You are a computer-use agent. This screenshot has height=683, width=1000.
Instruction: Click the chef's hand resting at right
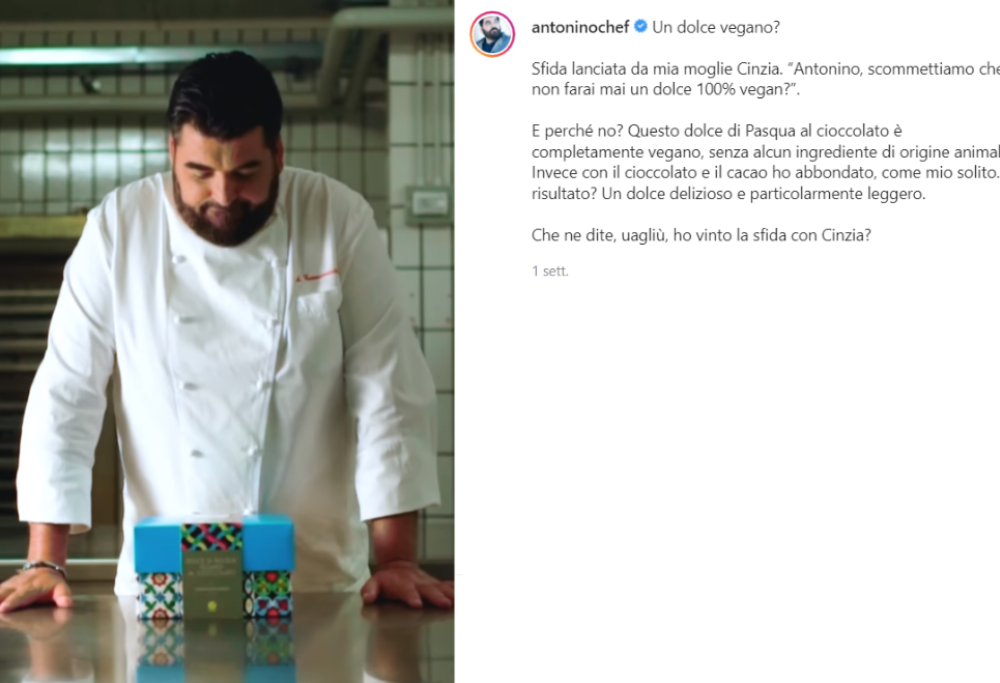406,585
